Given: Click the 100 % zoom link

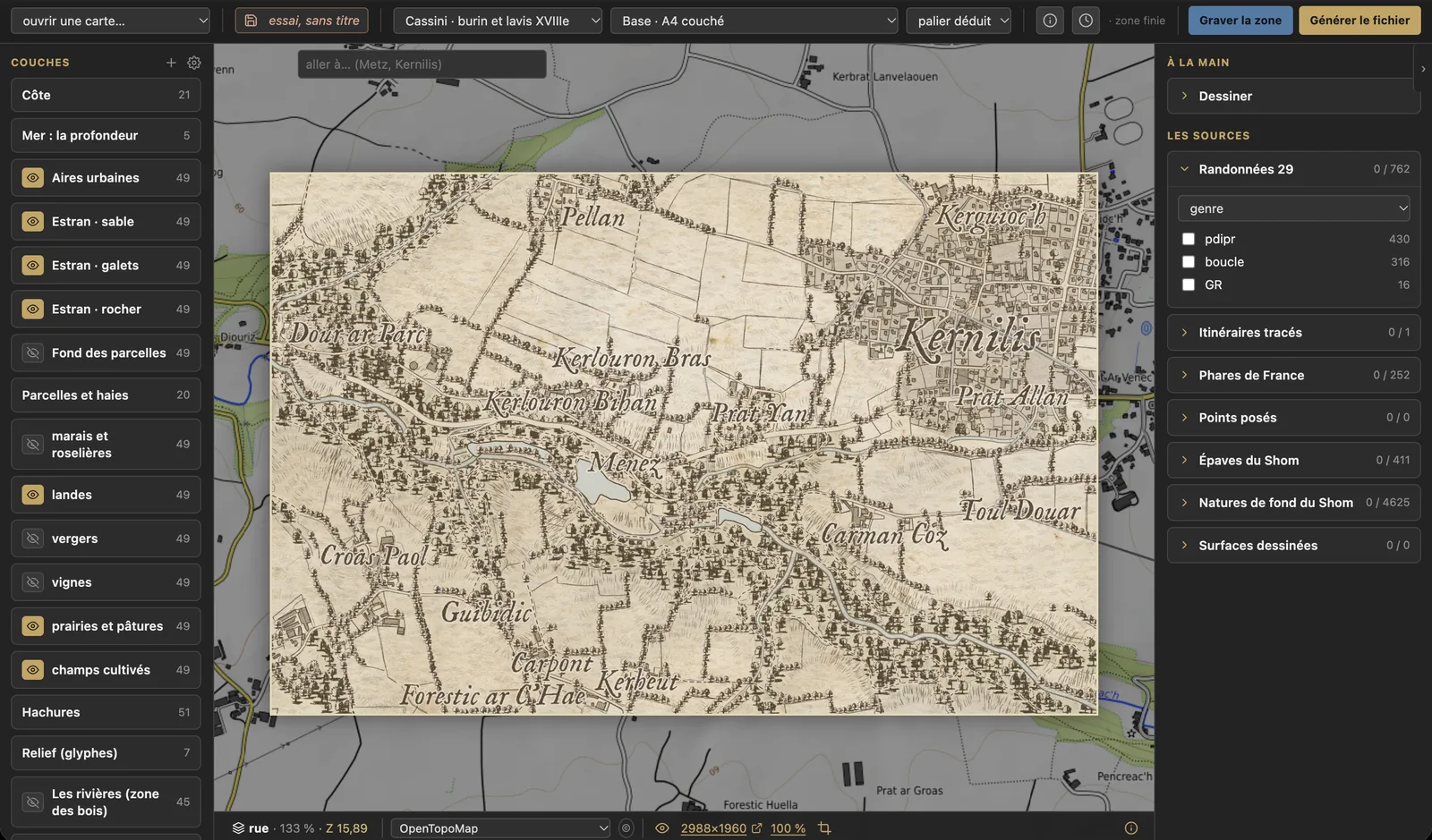Looking at the screenshot, I should (788, 828).
